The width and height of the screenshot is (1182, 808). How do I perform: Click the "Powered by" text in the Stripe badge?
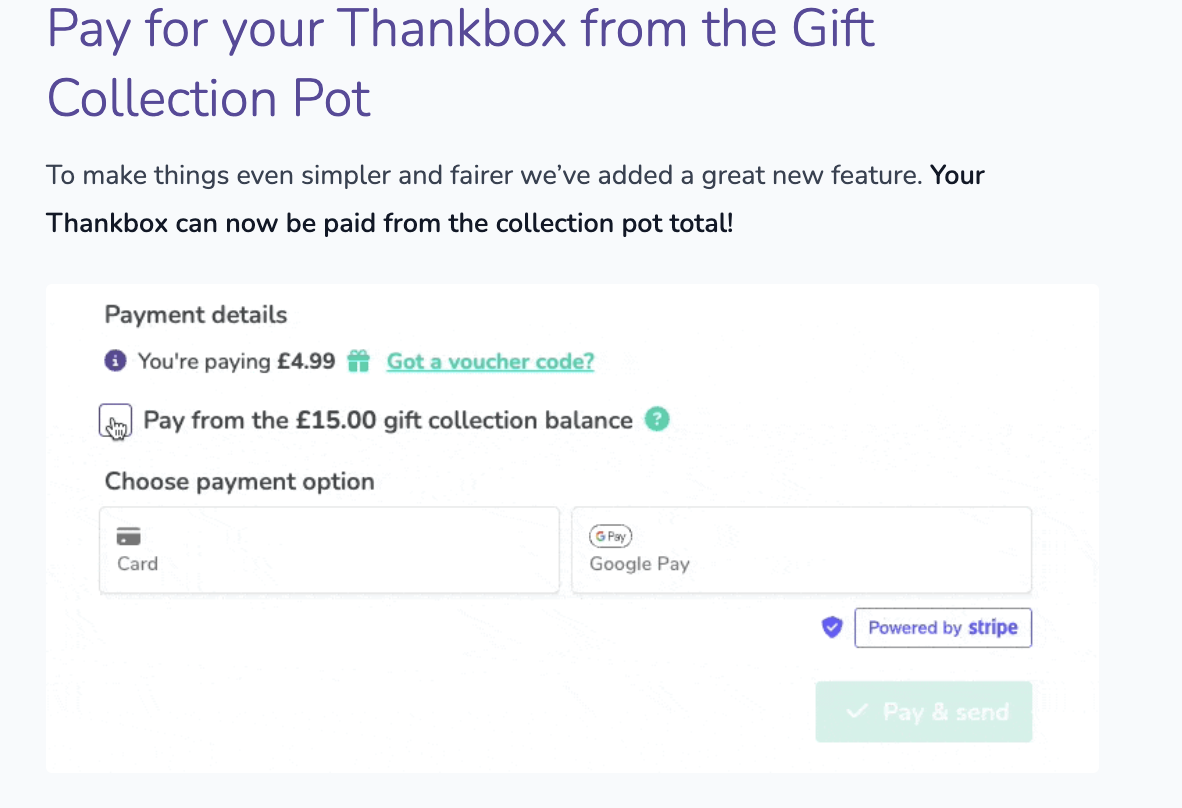click(x=914, y=628)
